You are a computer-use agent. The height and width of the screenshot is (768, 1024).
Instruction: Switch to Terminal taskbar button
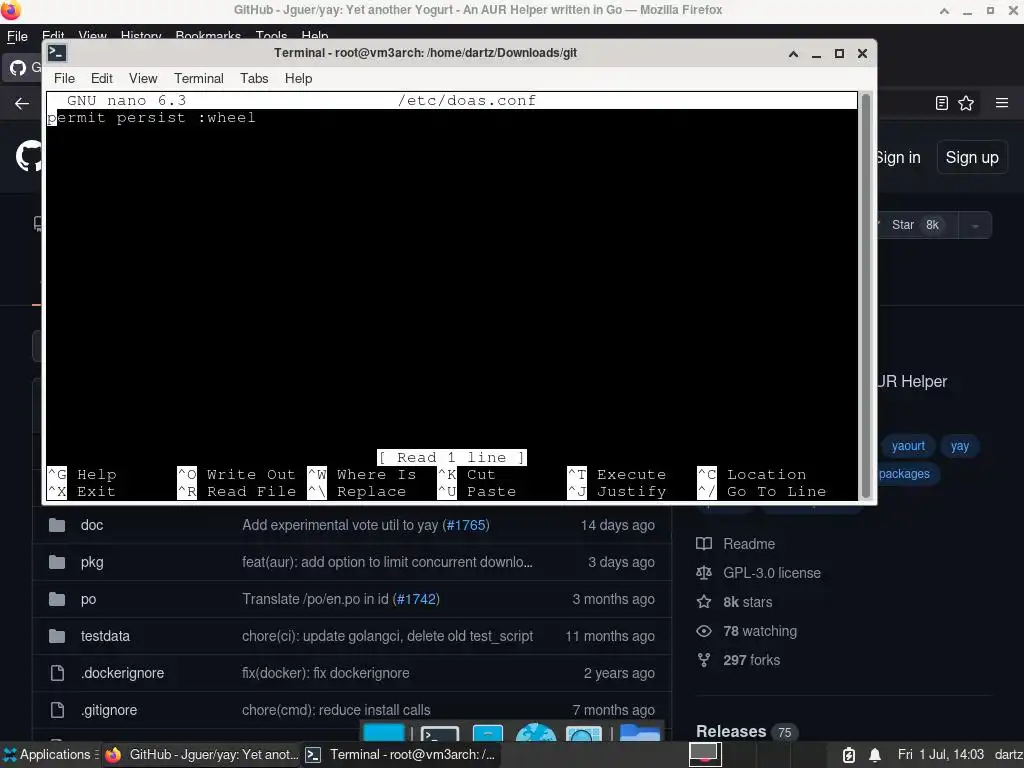coord(401,754)
